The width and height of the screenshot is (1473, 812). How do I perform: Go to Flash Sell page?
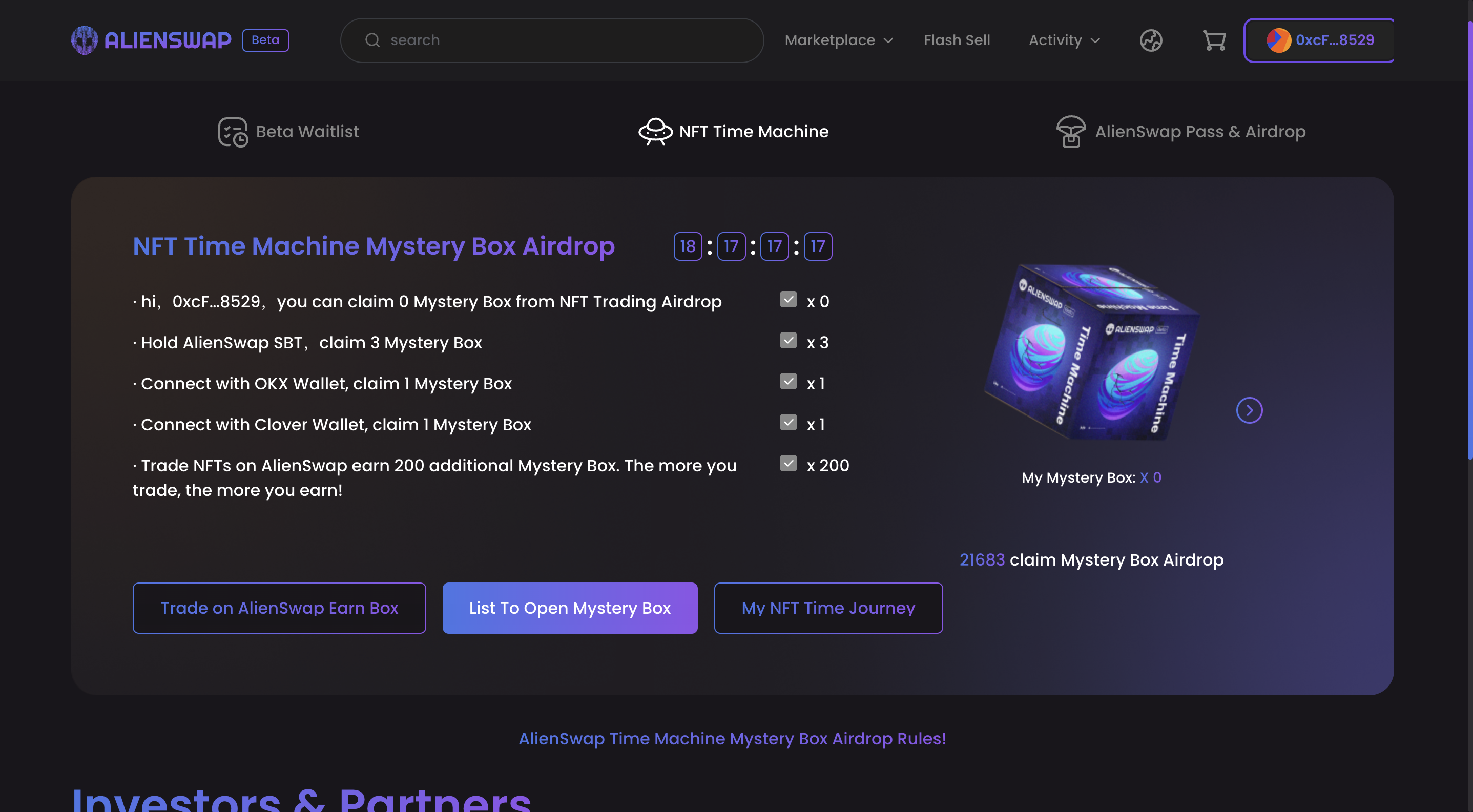coord(957,40)
